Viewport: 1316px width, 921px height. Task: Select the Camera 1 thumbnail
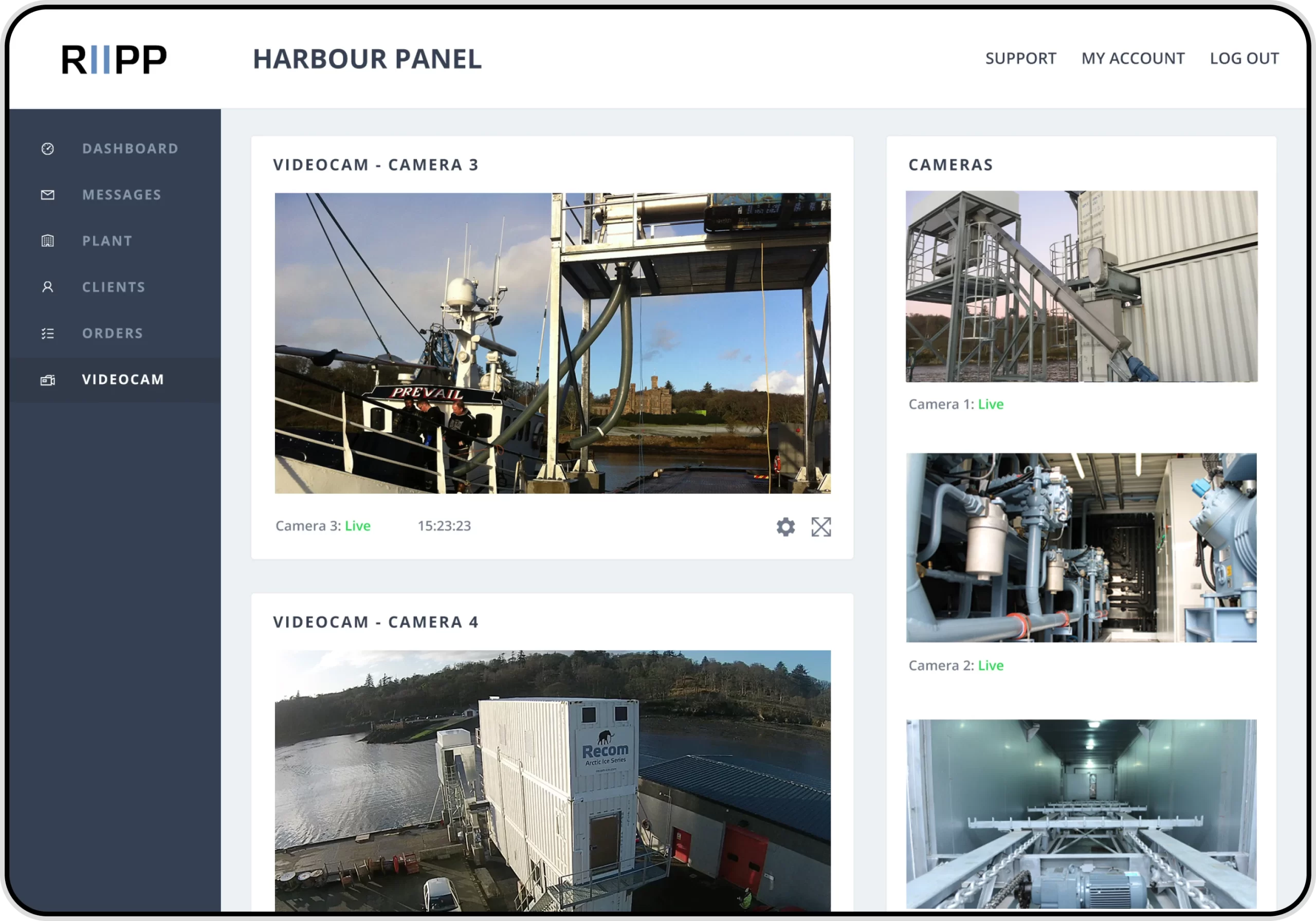pyautogui.click(x=1082, y=287)
